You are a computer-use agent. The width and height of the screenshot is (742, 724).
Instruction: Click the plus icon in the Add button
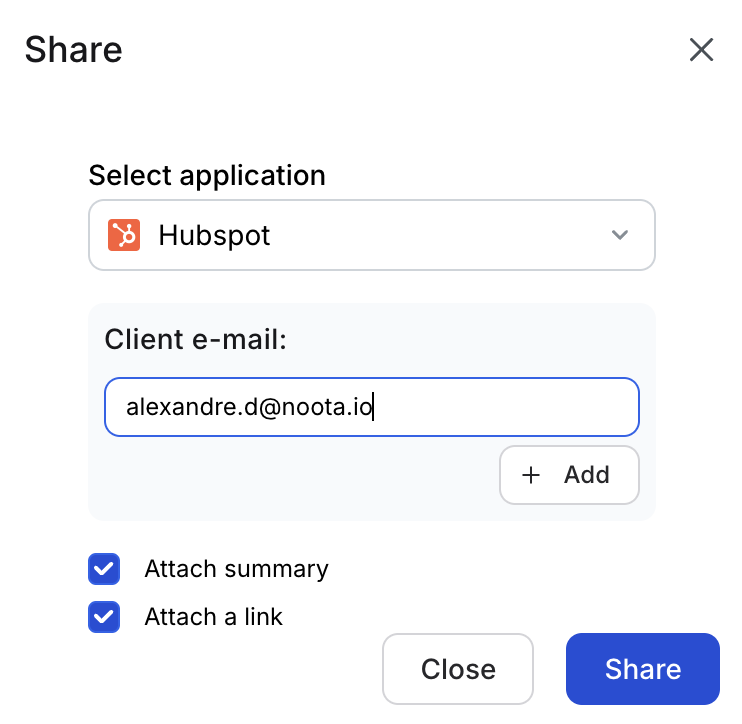pos(531,475)
